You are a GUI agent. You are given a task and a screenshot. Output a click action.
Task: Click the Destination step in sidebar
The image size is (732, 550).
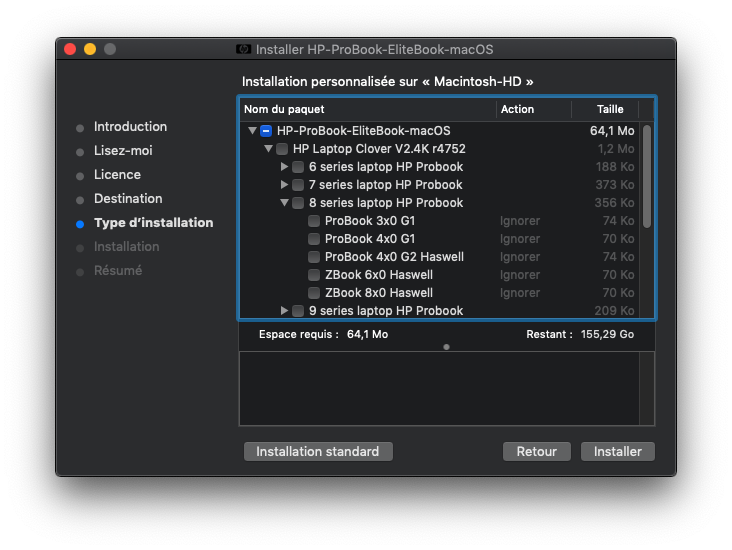128,198
